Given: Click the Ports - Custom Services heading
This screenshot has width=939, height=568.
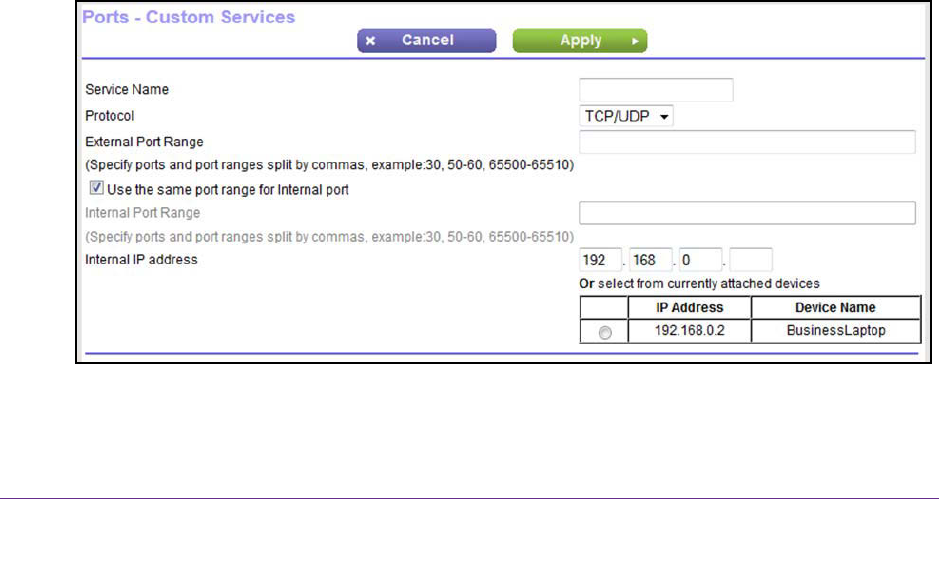Looking at the screenshot, I should 189,17.
